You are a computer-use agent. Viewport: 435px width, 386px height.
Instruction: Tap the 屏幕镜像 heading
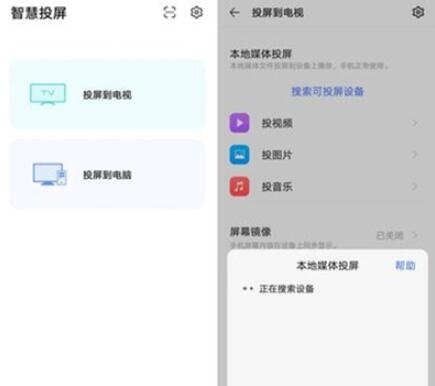250,232
